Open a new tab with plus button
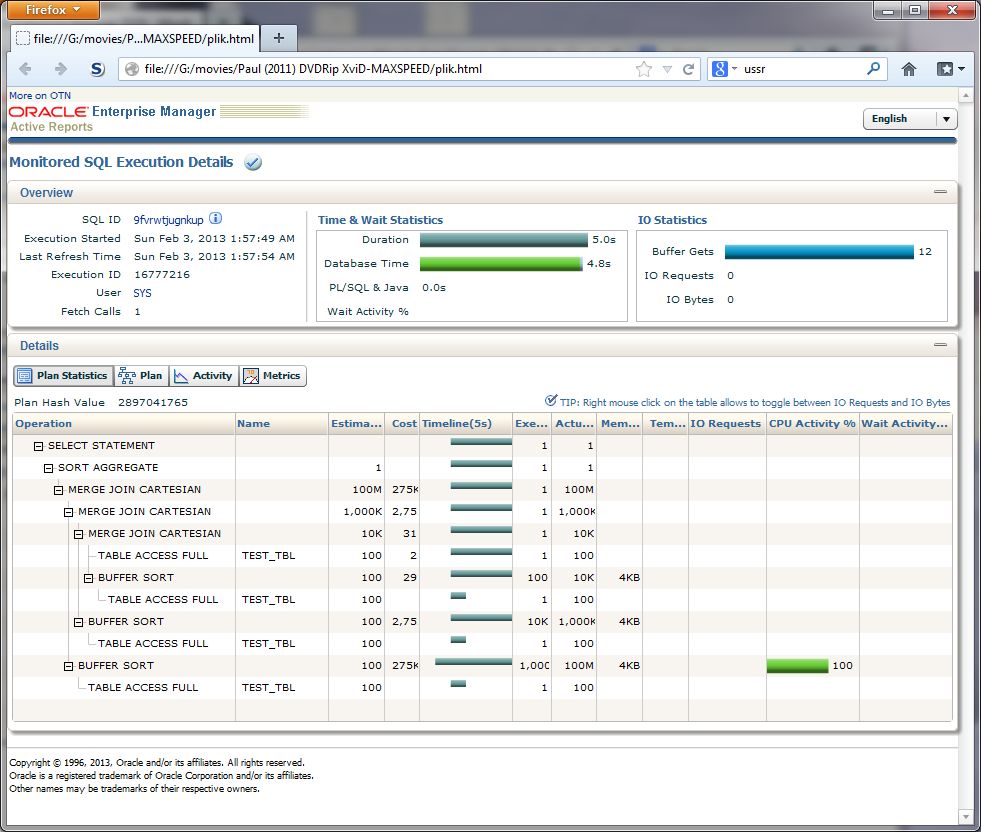Image resolution: width=981 pixels, height=832 pixels. [279, 38]
